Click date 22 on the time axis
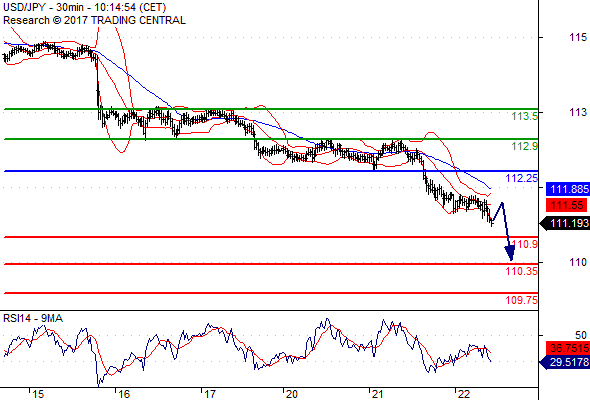Viewport: 590px width, 400px height. click(464, 394)
